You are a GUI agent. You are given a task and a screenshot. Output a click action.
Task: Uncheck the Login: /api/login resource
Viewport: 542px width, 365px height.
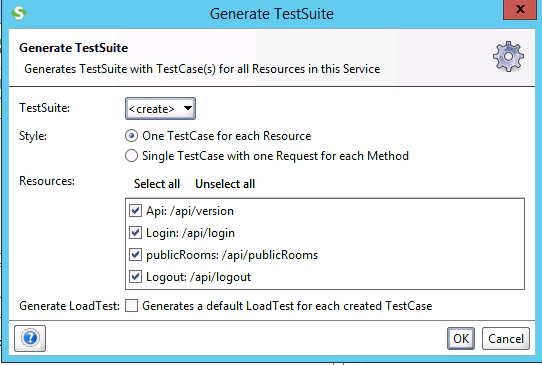click(135, 233)
